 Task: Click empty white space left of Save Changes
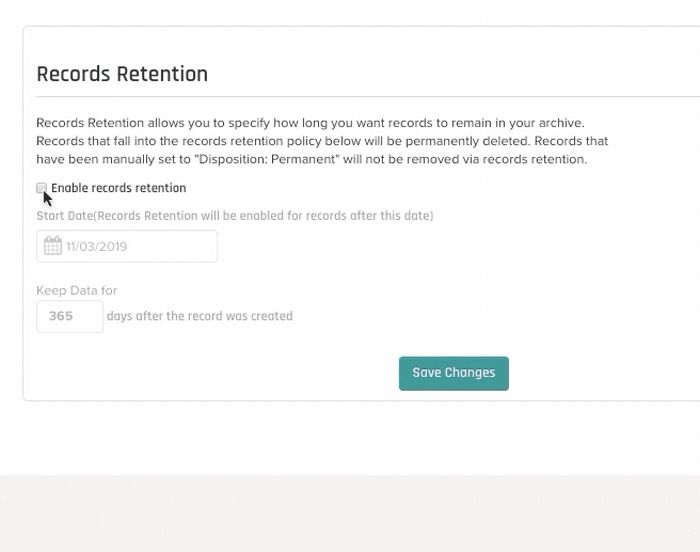214,373
